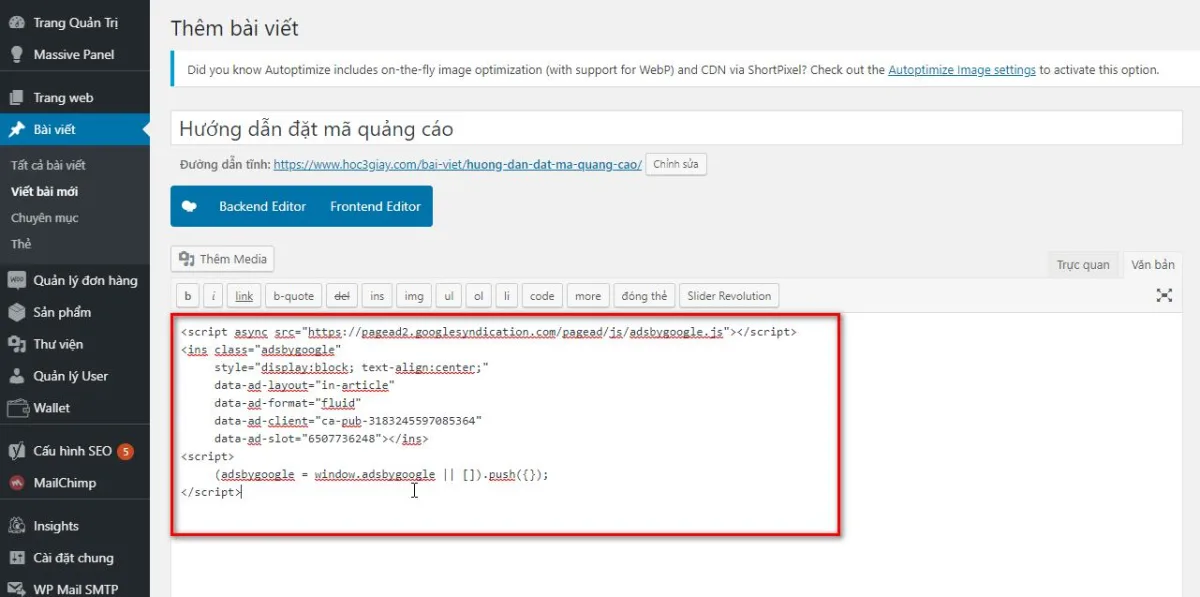Screen dimensions: 1200x597
Task: Click the li quicktag button
Action: tap(507, 296)
